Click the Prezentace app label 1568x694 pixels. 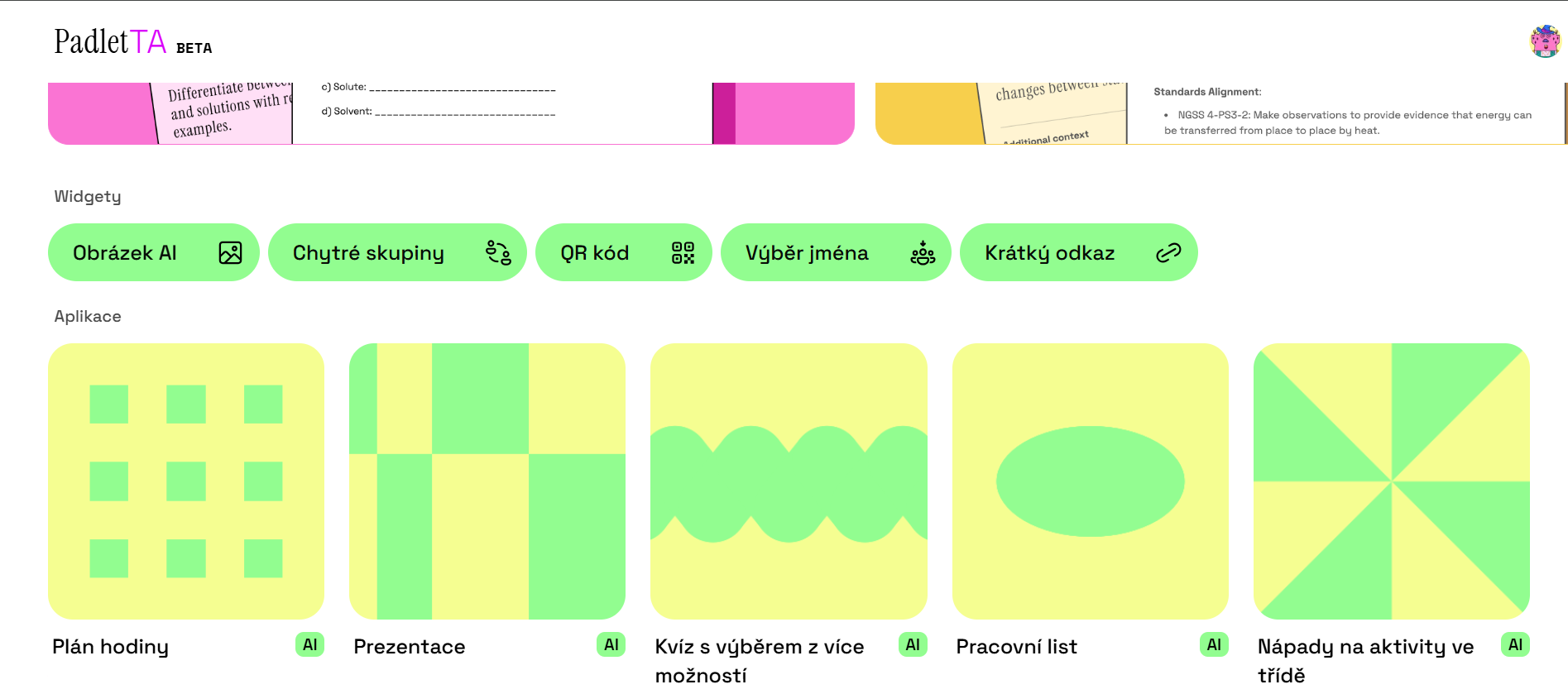coord(410,647)
